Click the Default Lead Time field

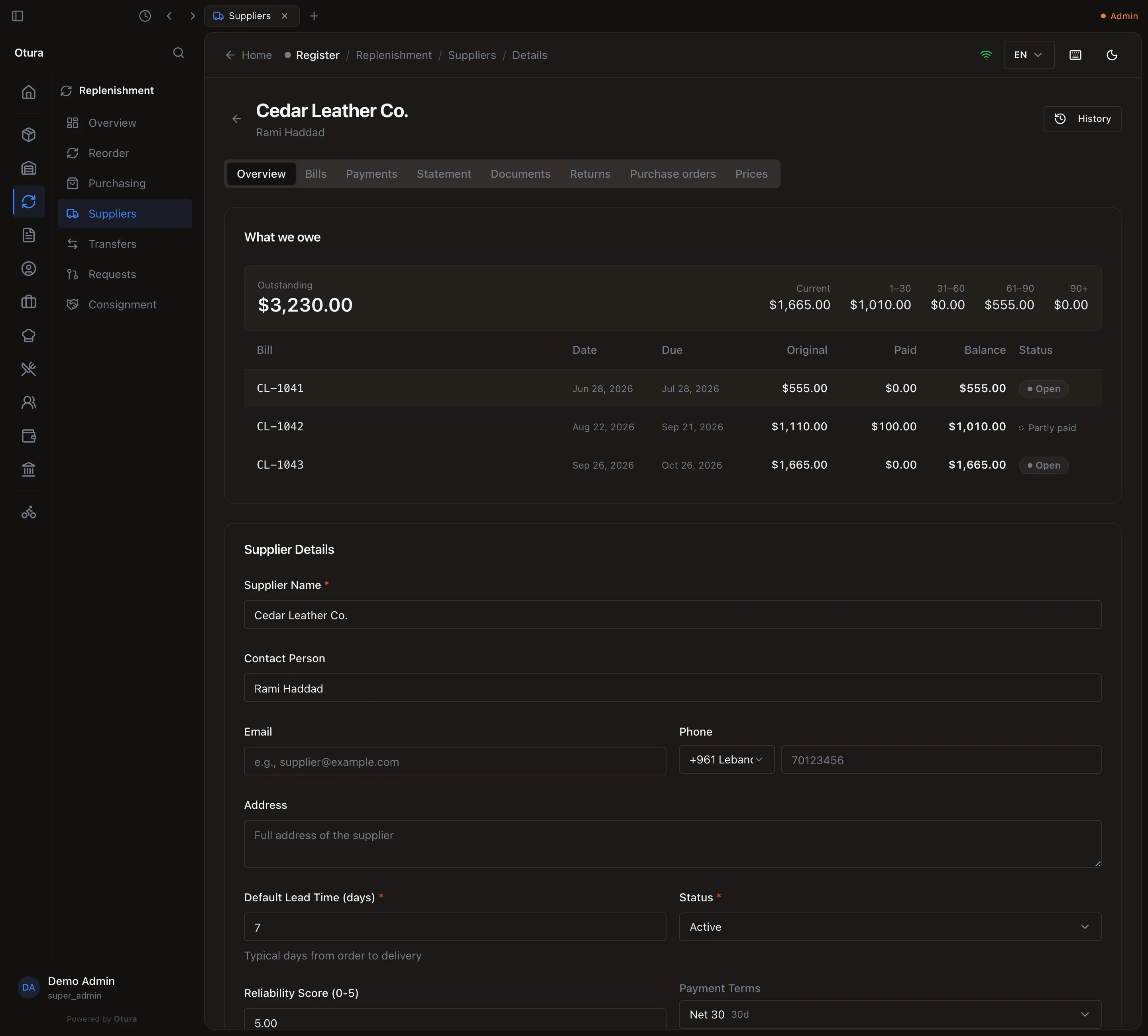(455, 927)
